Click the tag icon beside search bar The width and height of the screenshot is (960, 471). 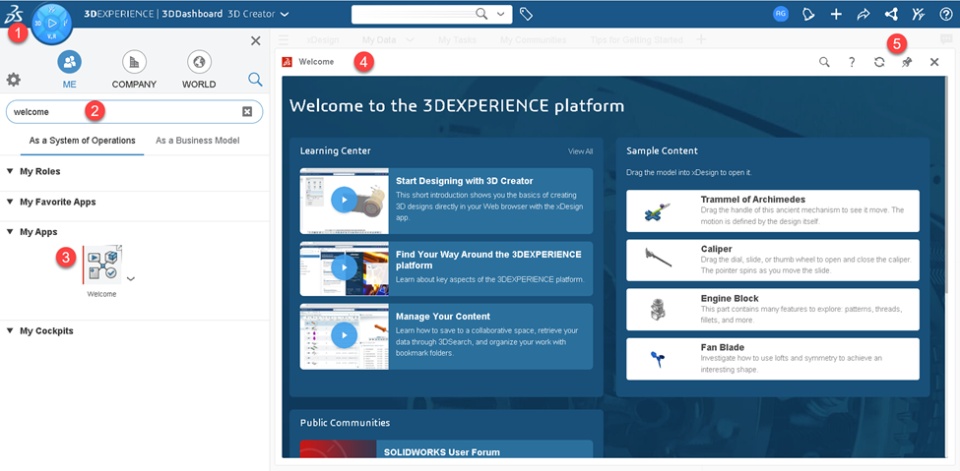pos(525,14)
